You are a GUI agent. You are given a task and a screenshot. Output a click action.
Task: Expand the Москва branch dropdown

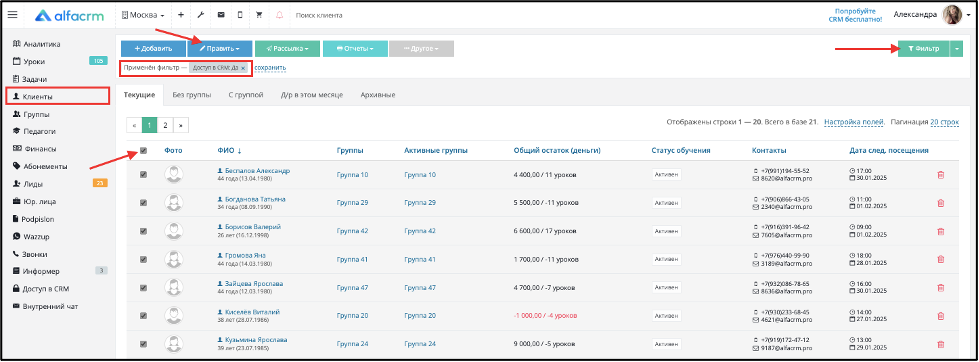coord(144,15)
